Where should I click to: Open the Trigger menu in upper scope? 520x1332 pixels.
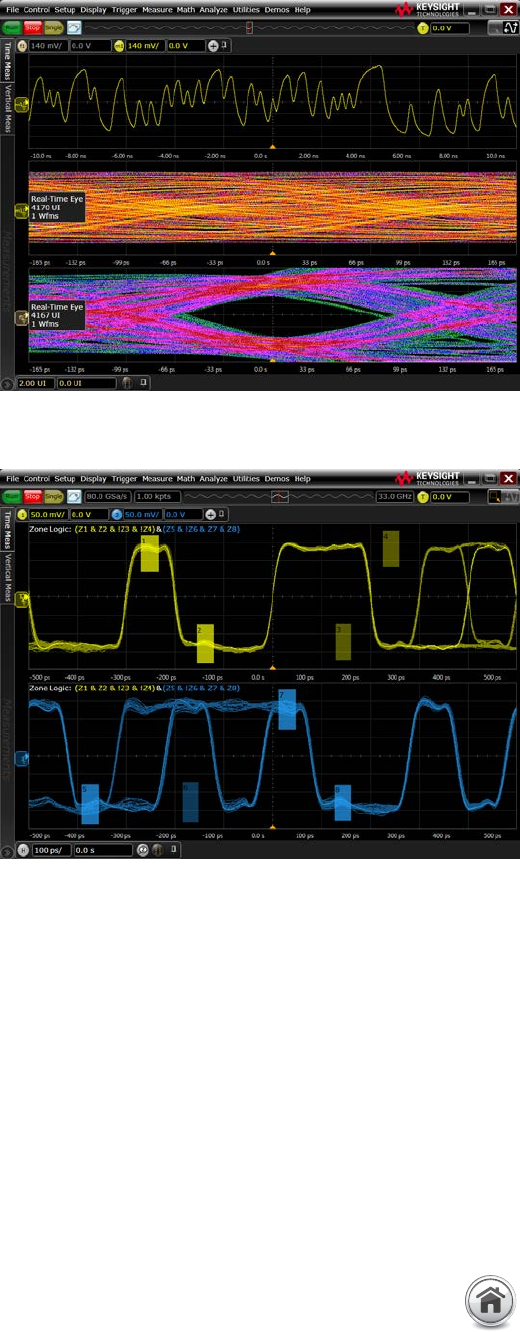point(124,10)
